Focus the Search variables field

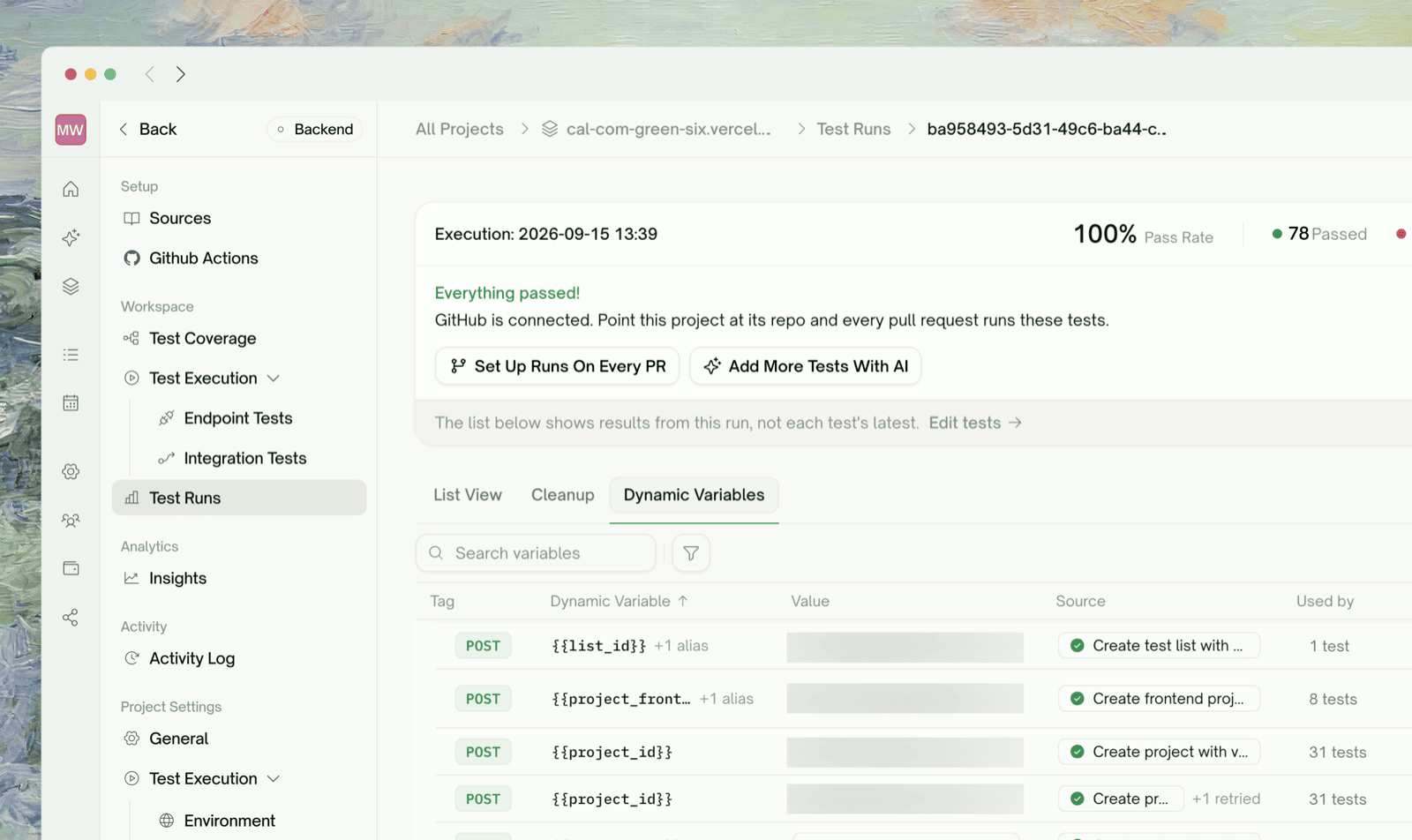tap(536, 553)
